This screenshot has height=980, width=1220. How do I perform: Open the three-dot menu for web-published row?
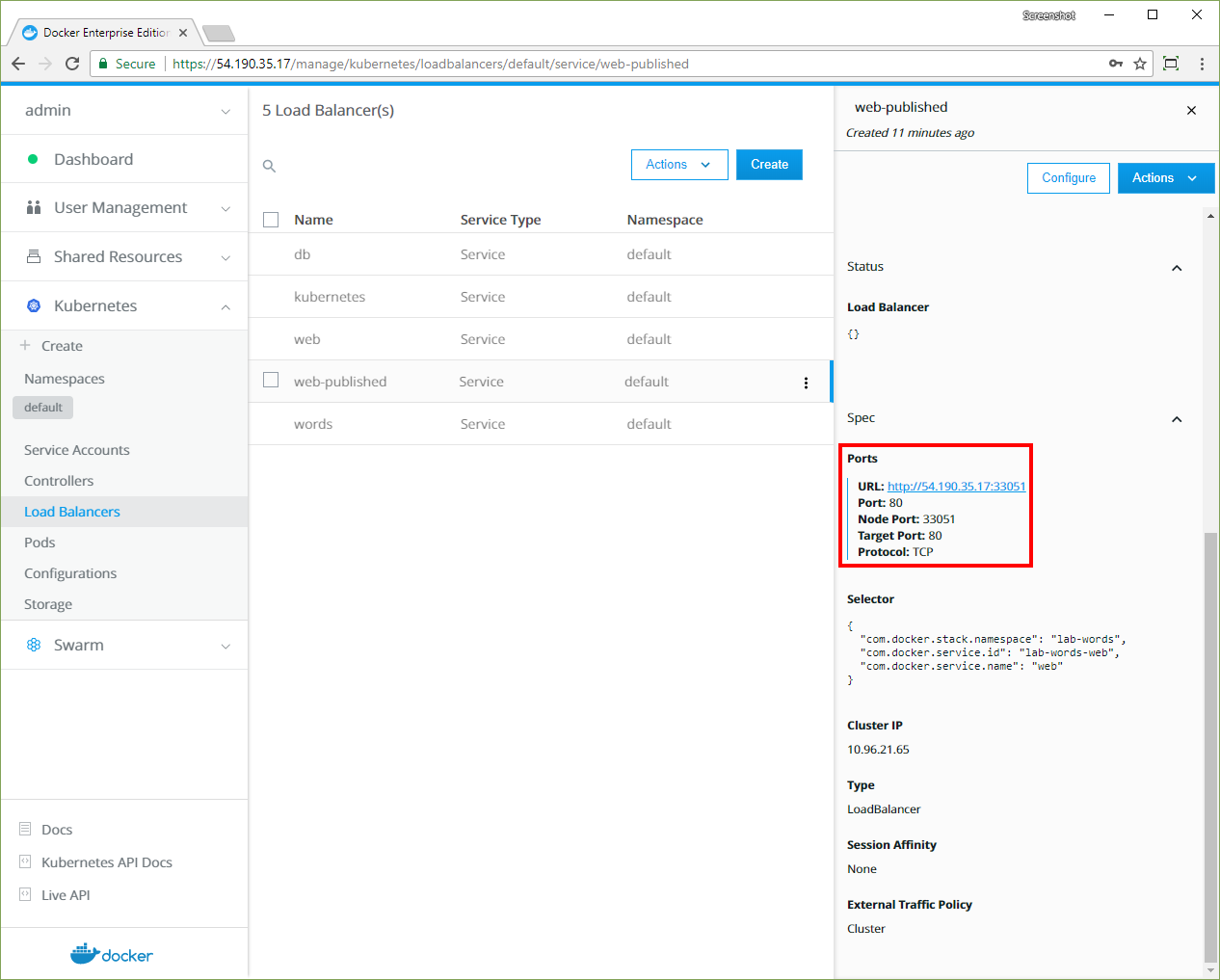pyautogui.click(x=806, y=383)
